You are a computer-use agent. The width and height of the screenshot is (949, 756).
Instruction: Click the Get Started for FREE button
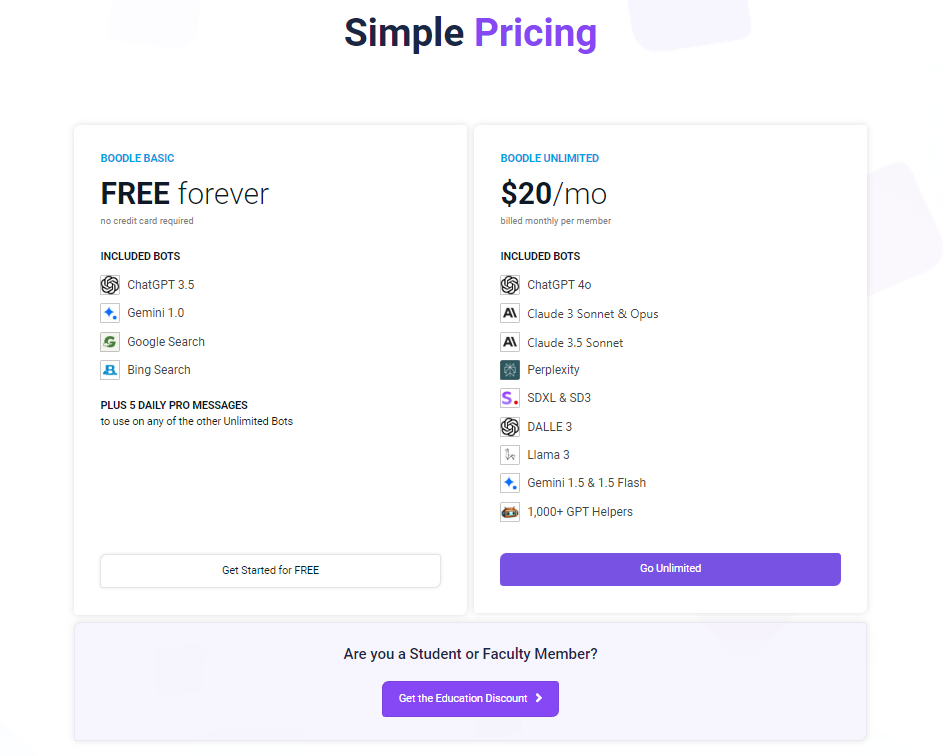[271, 570]
